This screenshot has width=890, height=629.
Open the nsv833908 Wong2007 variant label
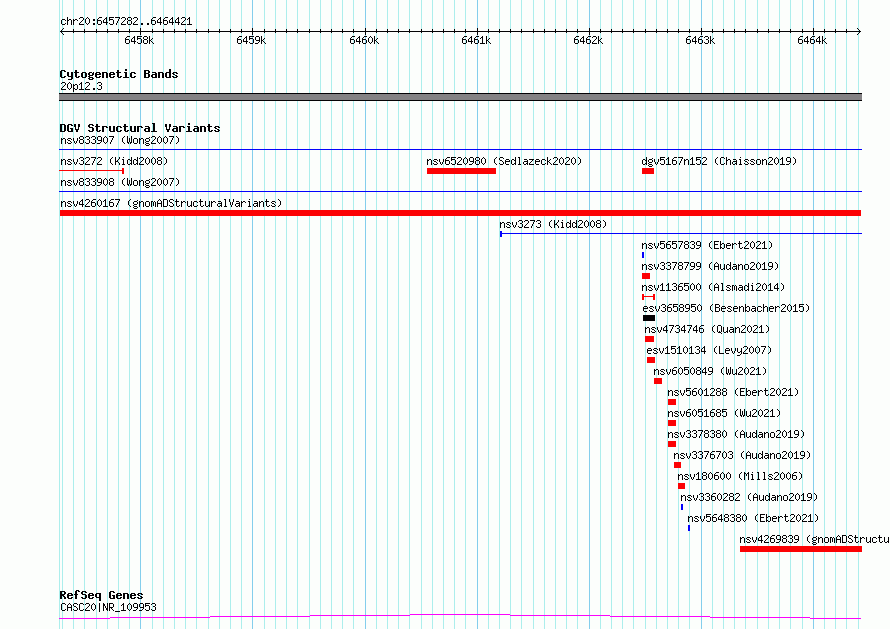pos(120,182)
